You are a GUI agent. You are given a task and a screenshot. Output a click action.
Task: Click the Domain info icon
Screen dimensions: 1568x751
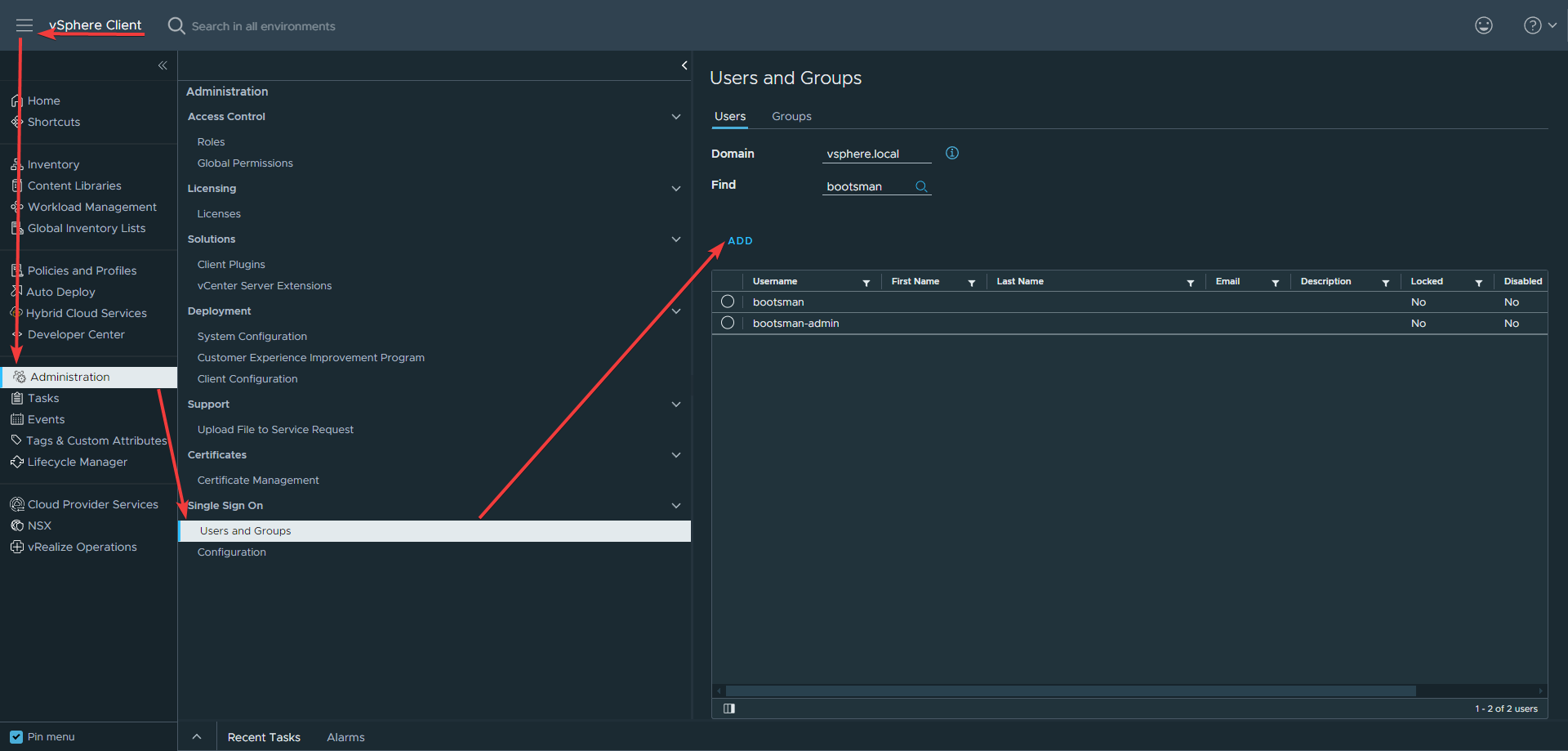pyautogui.click(x=951, y=153)
